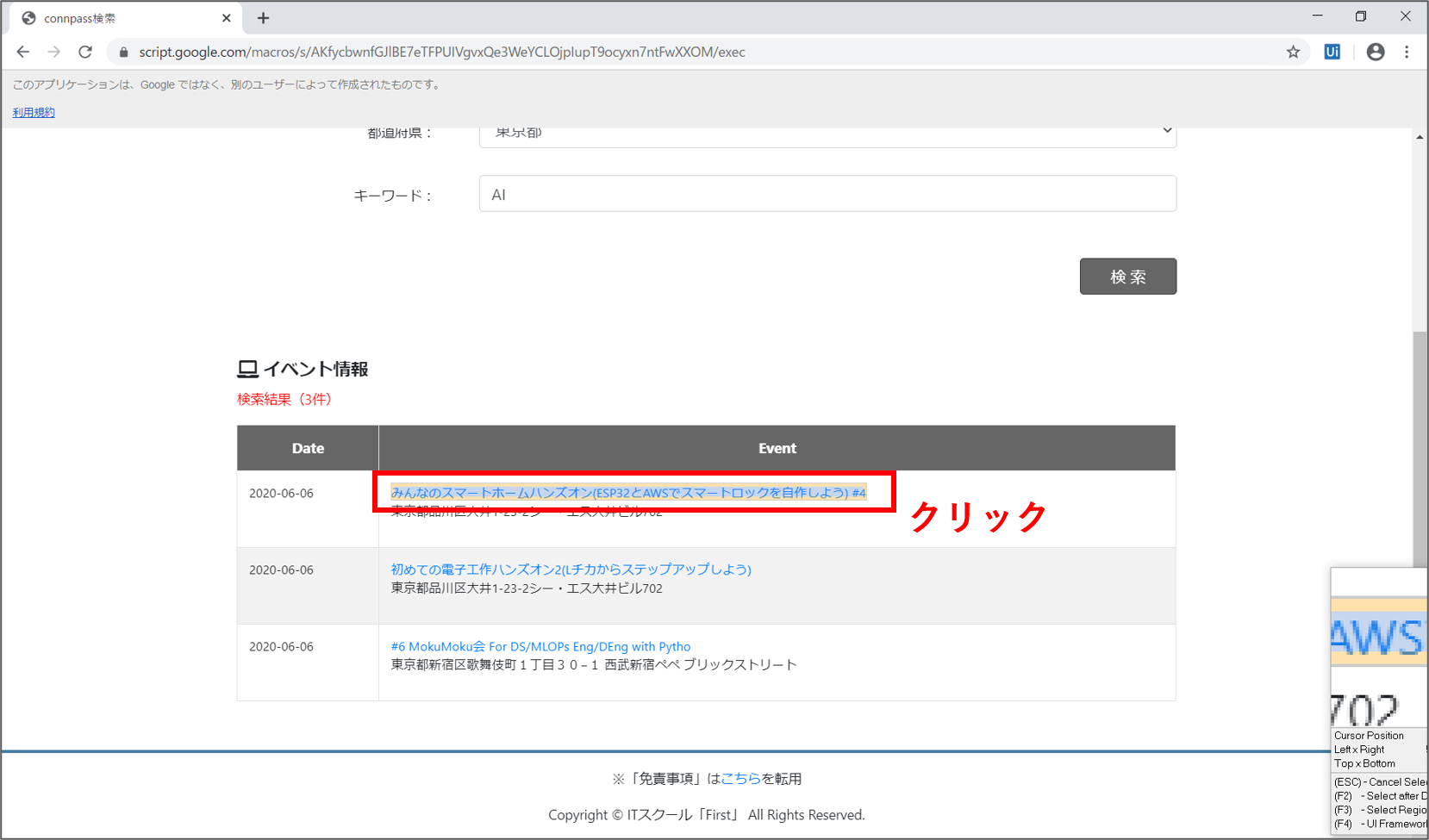Open the みんなのスマートホームハンズオン event link
The image size is (1429, 840).
628,492
